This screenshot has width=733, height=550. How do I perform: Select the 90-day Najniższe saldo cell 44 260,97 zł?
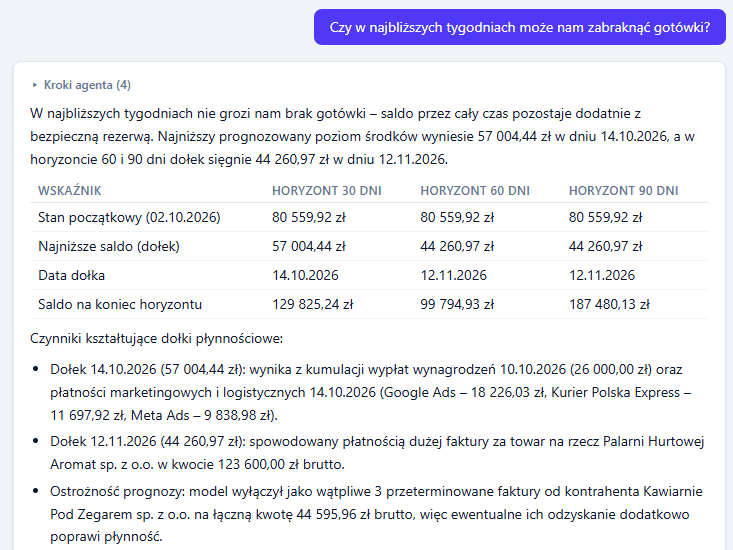(605, 246)
